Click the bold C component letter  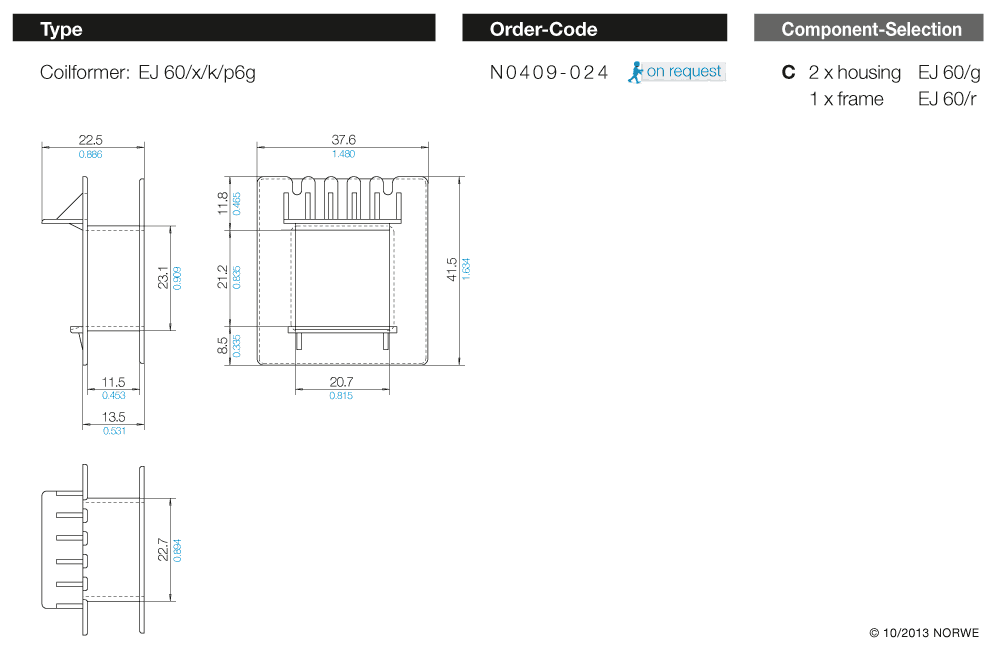coord(788,73)
